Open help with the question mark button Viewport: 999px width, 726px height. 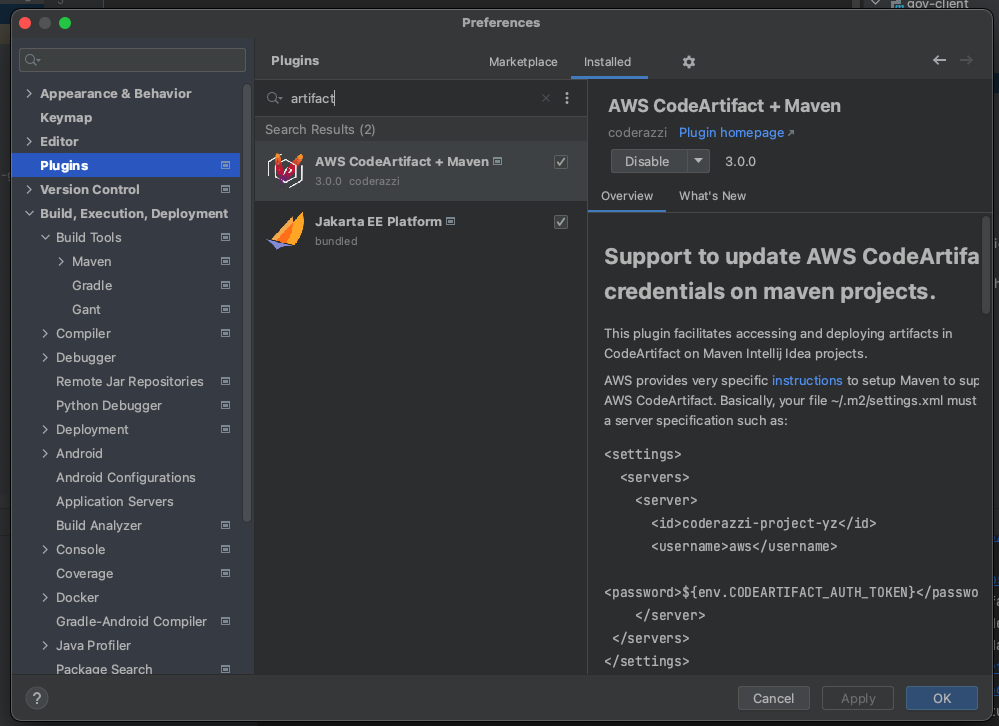pos(37,698)
